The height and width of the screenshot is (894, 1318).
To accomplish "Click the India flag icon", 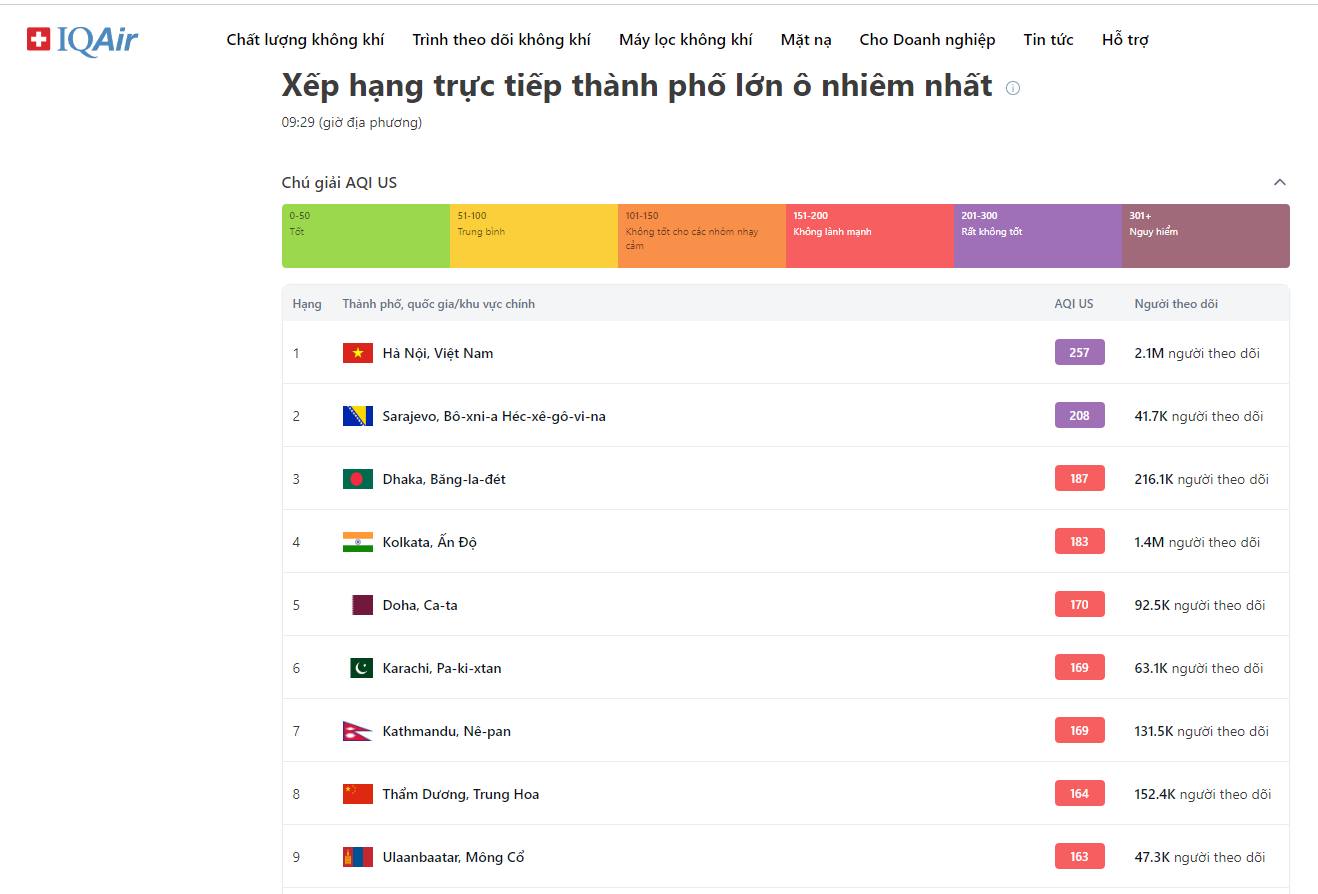I will click(357, 542).
